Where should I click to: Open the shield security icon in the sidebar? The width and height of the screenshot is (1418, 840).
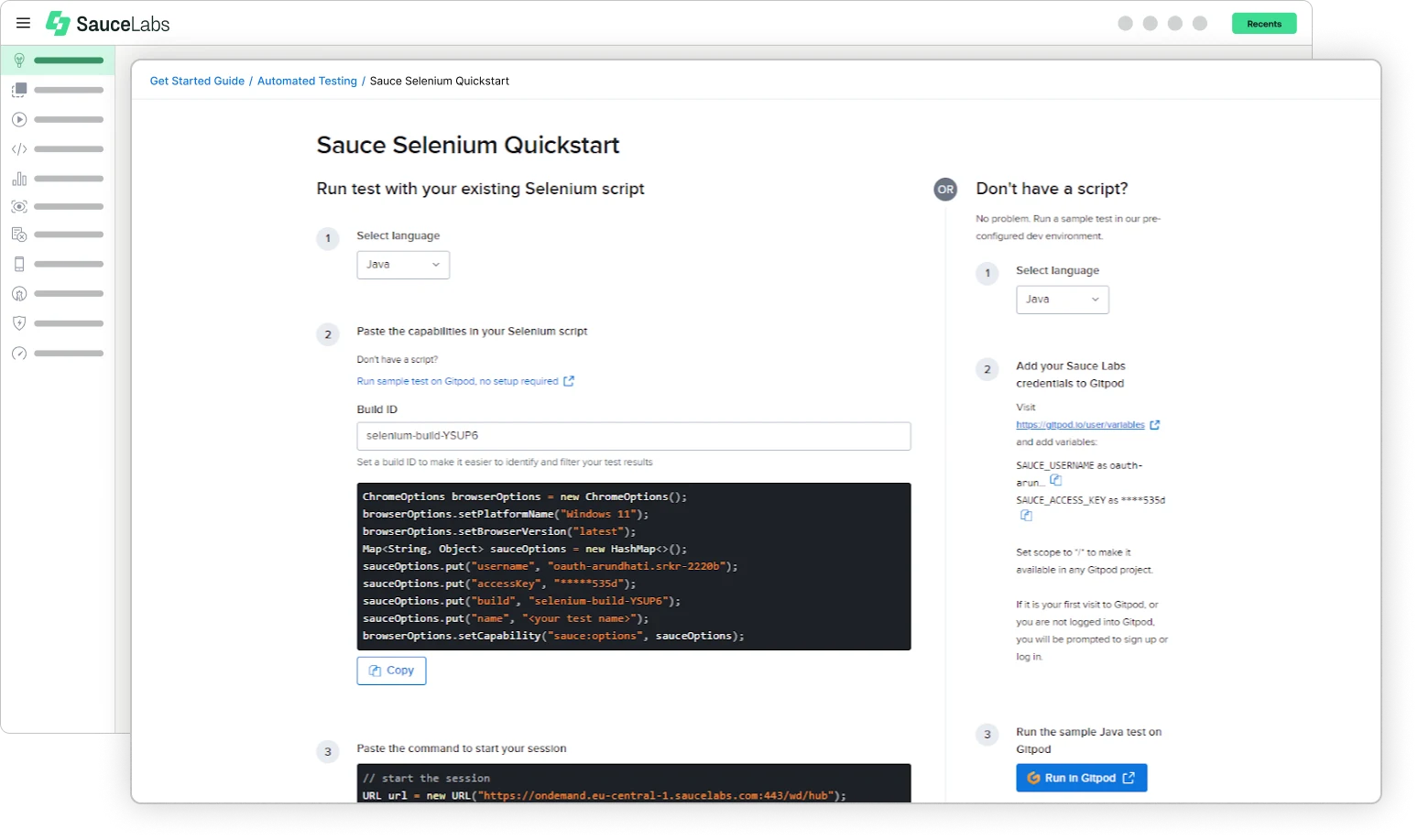click(x=19, y=322)
